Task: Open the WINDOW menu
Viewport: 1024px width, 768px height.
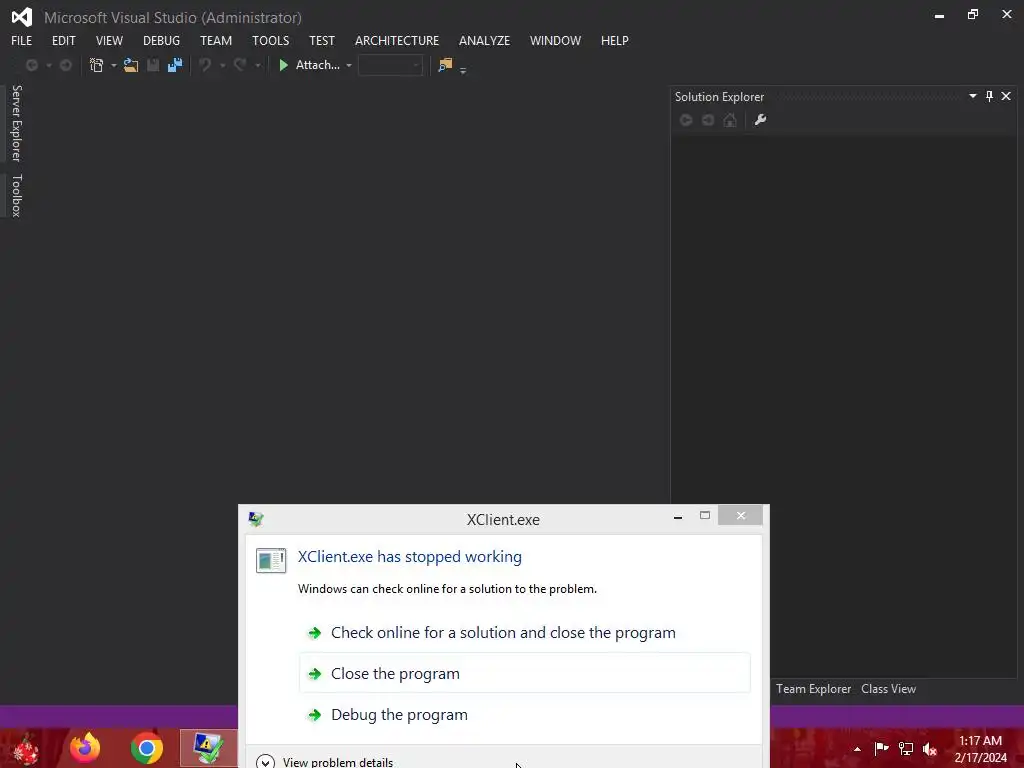Action: click(x=555, y=40)
